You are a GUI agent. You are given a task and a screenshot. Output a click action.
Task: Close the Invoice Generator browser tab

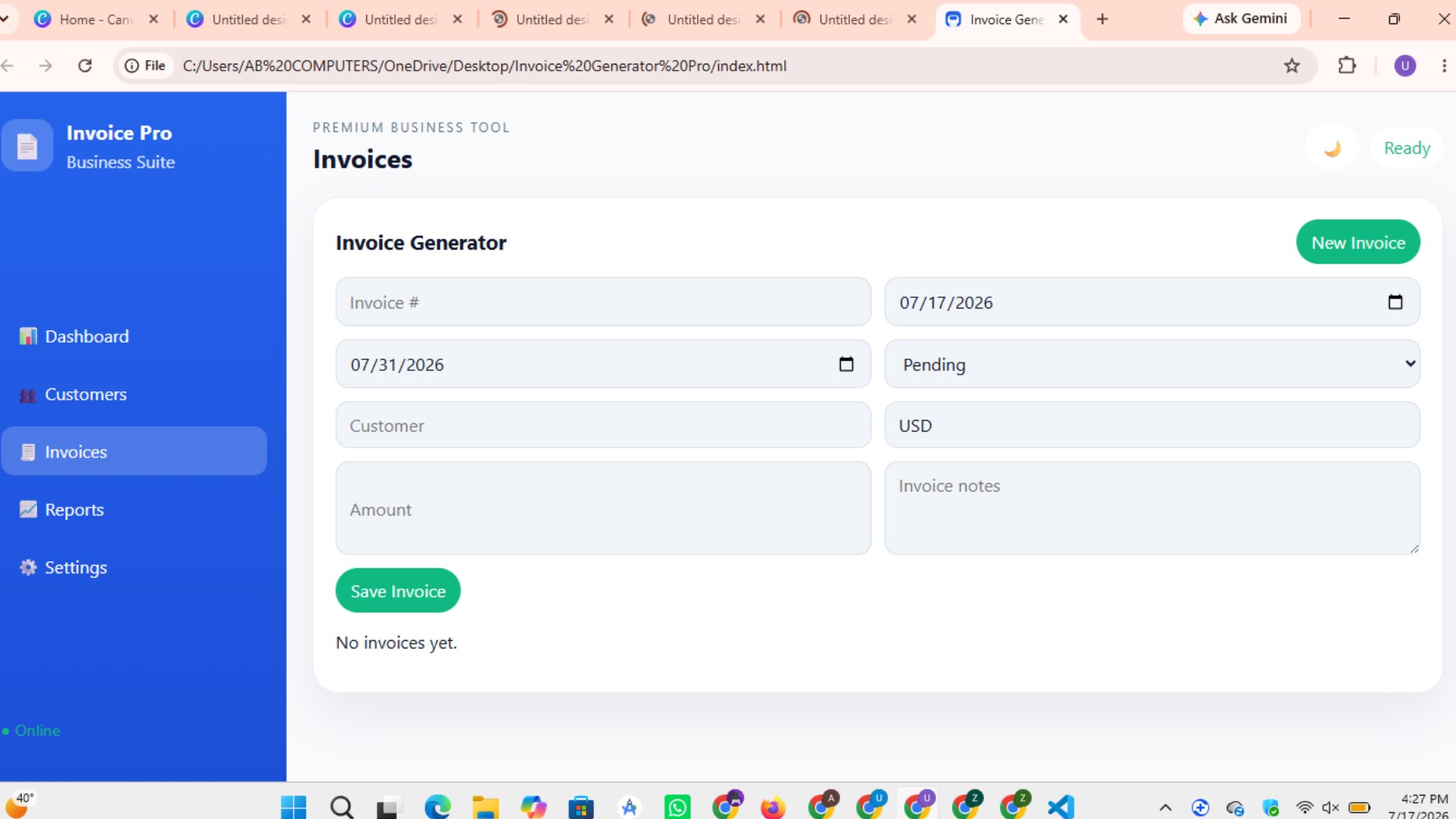(x=1063, y=19)
